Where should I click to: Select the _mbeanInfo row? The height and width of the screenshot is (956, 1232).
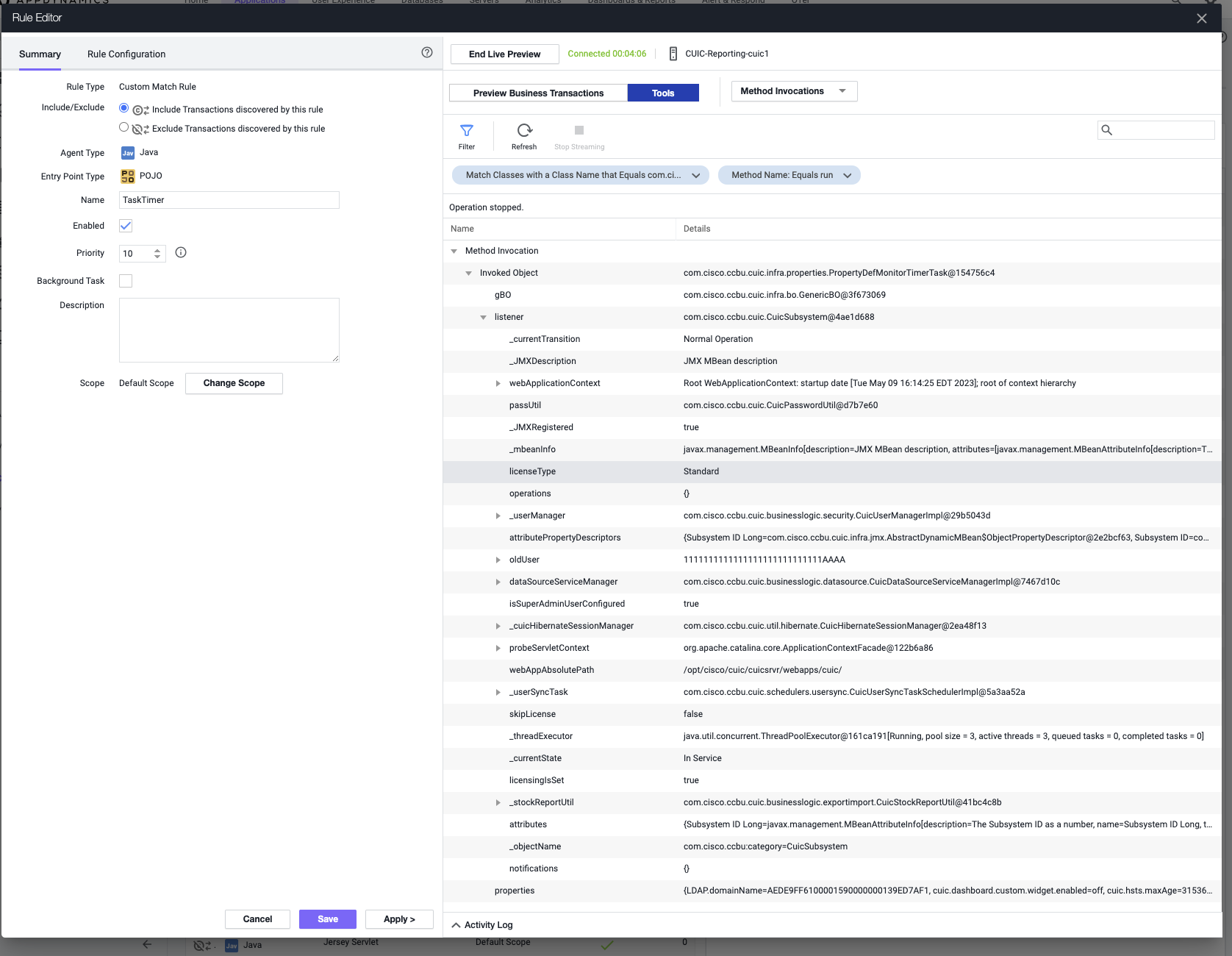832,450
